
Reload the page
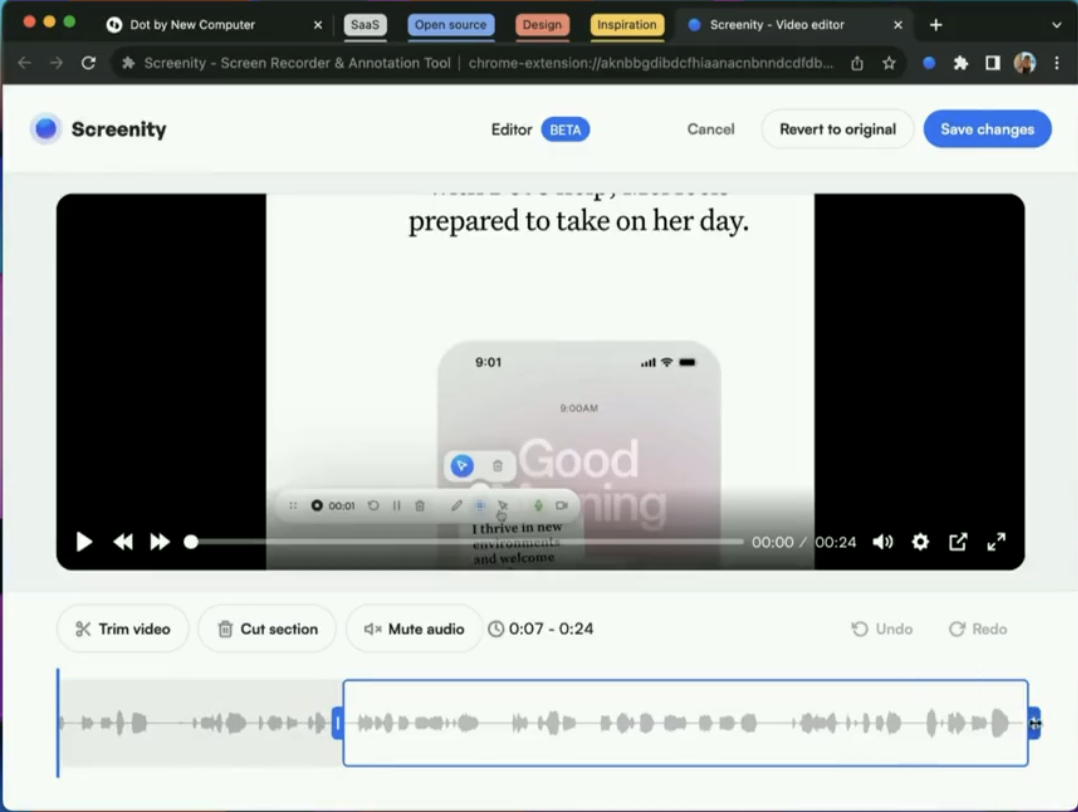coord(88,63)
